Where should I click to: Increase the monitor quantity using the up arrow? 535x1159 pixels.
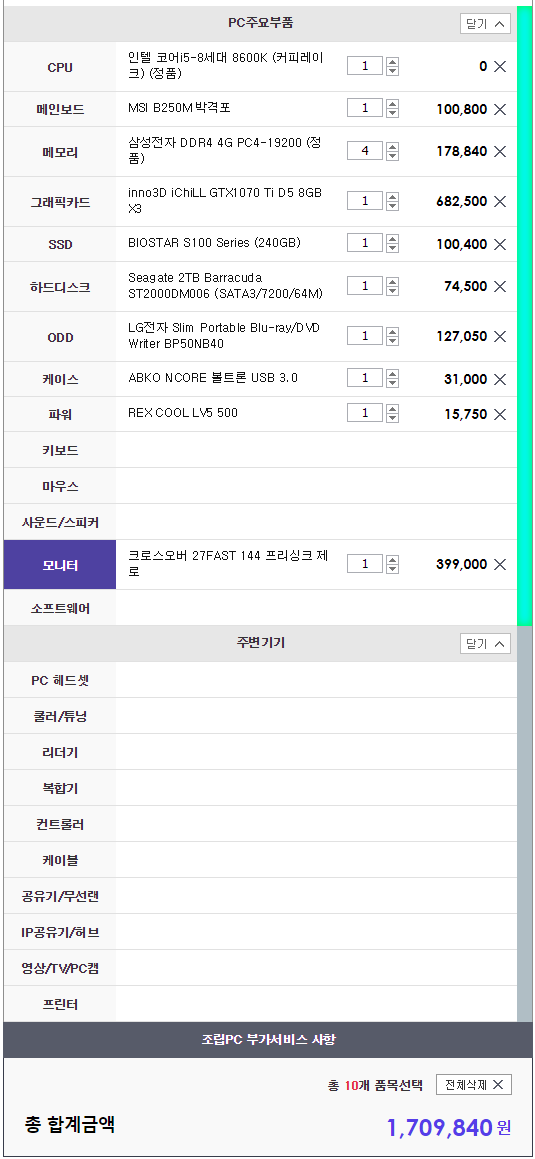tap(392, 560)
